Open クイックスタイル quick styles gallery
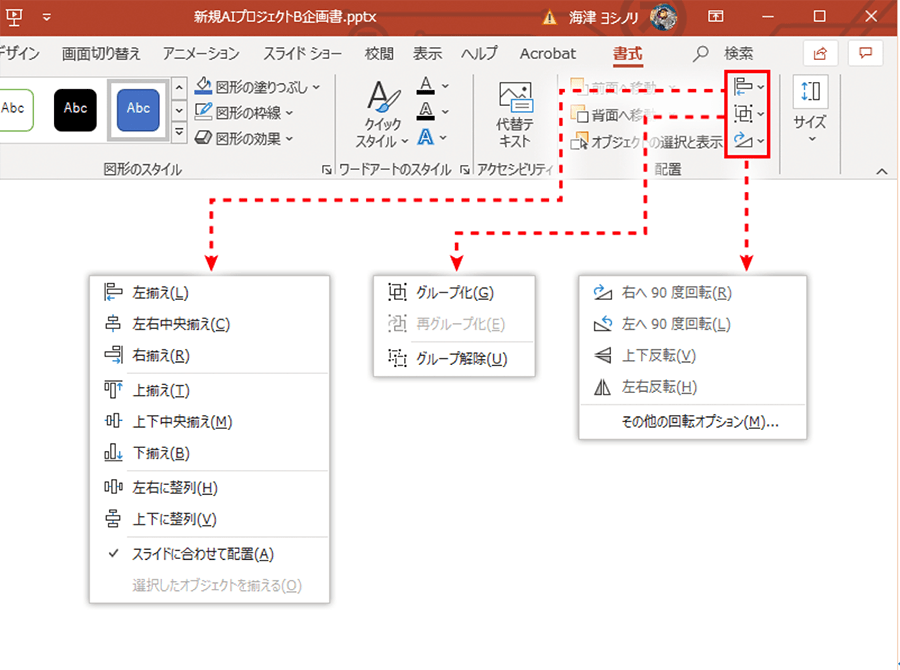Viewport: 900px width, 670px height. pyautogui.click(x=383, y=115)
